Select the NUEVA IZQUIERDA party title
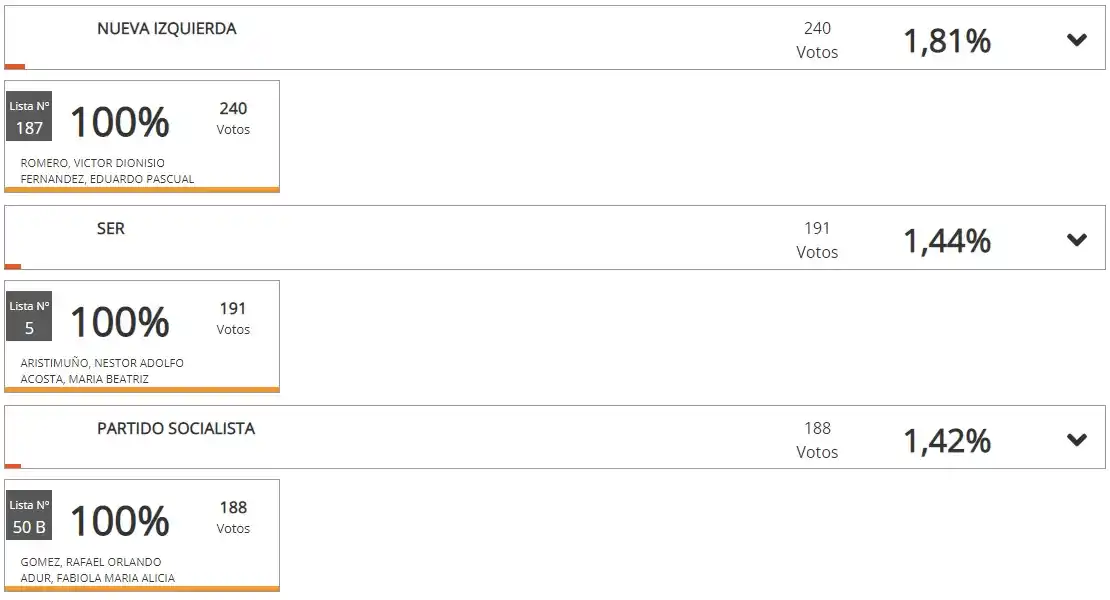The image size is (1110, 600). tap(166, 29)
